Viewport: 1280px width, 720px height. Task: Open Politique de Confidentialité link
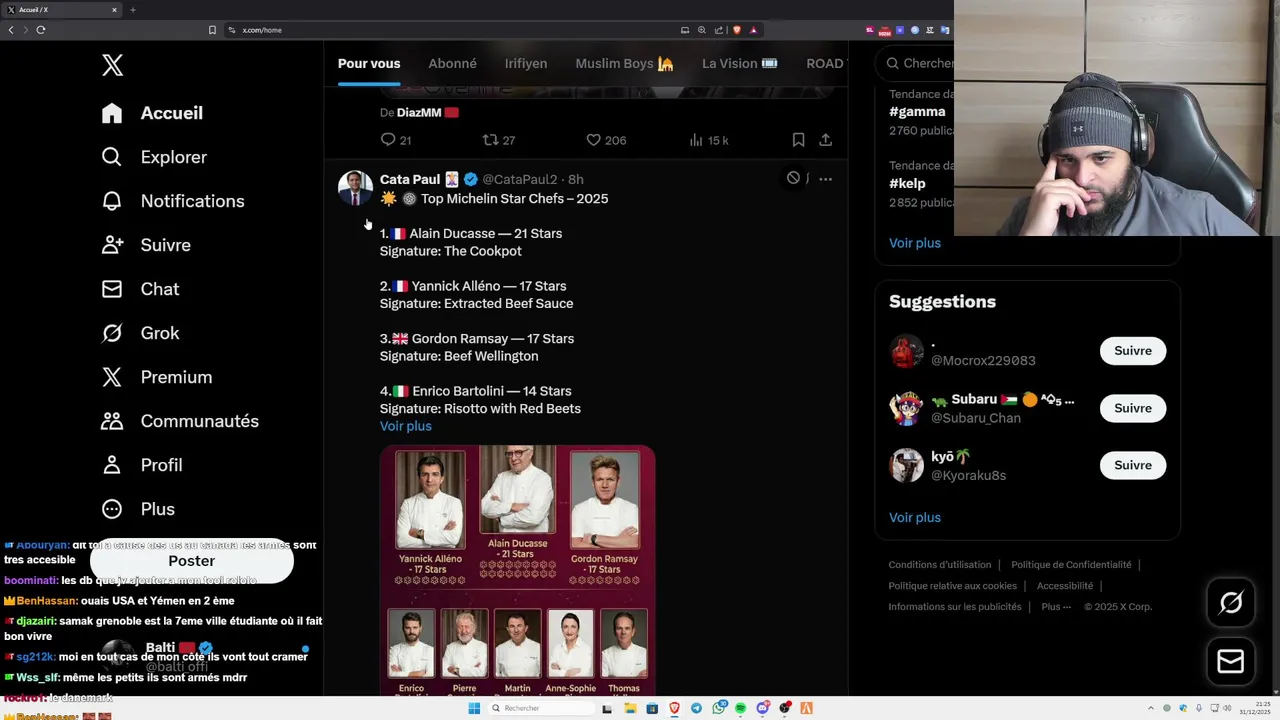click(x=1071, y=565)
